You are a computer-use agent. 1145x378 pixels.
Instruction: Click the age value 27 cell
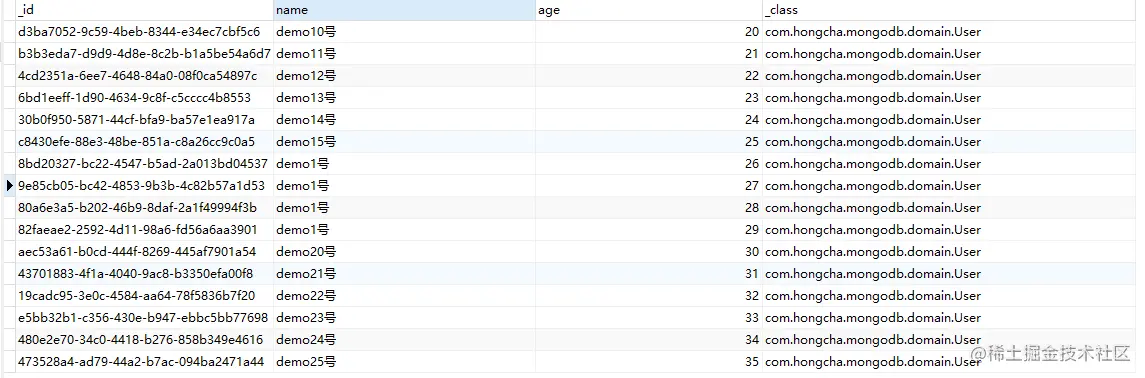point(648,185)
